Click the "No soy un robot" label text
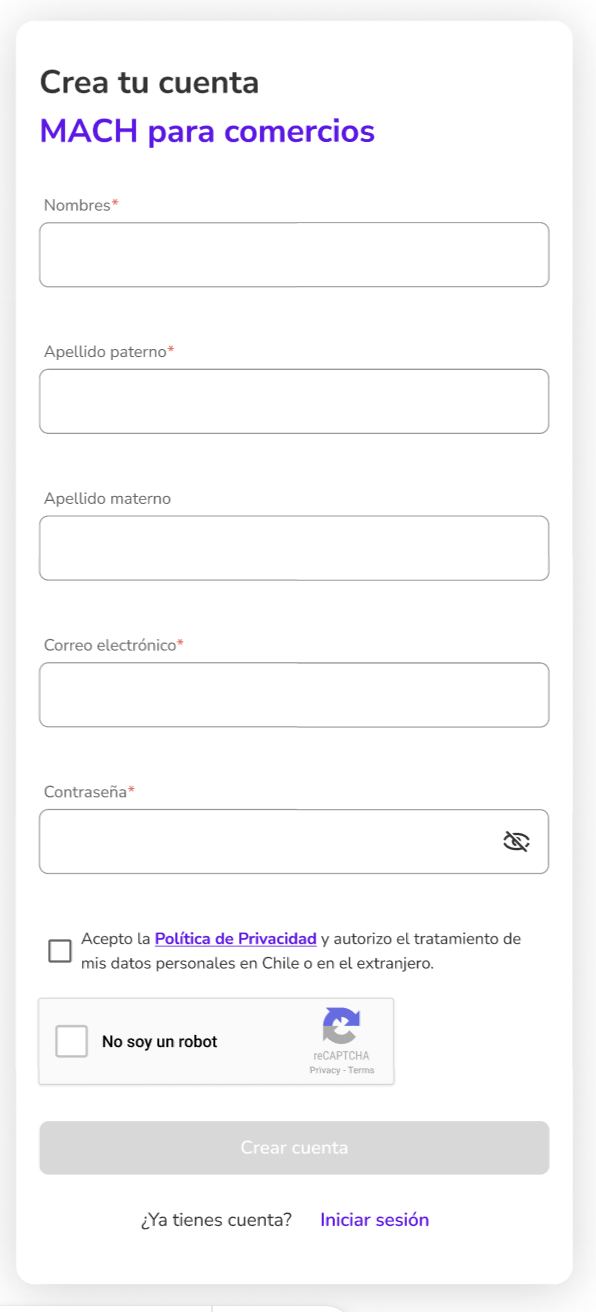 [x=160, y=1041]
